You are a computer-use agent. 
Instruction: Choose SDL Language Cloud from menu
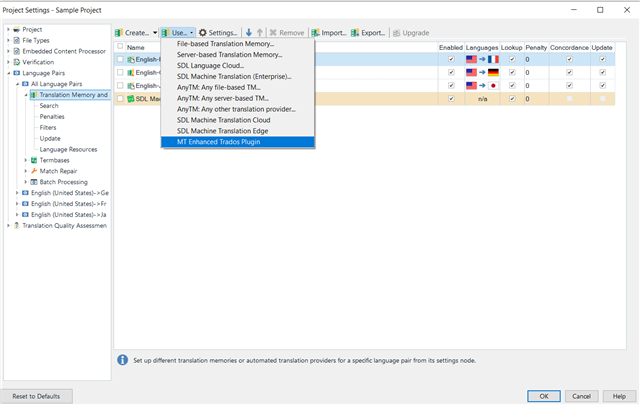pyautogui.click(x=238, y=65)
